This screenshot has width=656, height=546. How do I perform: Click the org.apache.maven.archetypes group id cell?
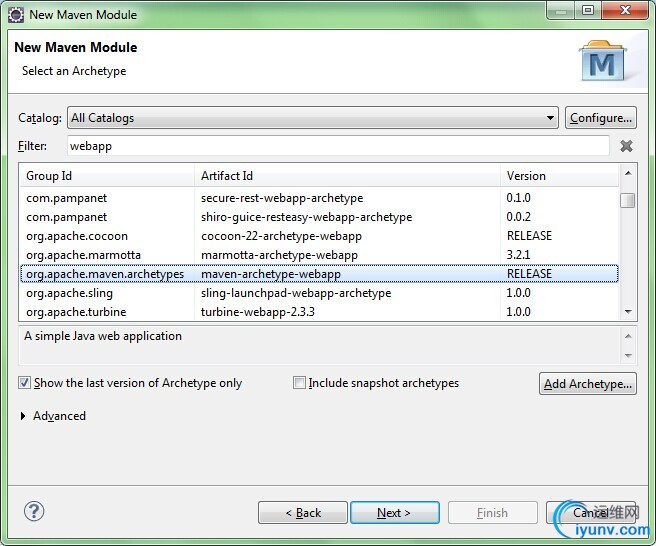pos(105,274)
